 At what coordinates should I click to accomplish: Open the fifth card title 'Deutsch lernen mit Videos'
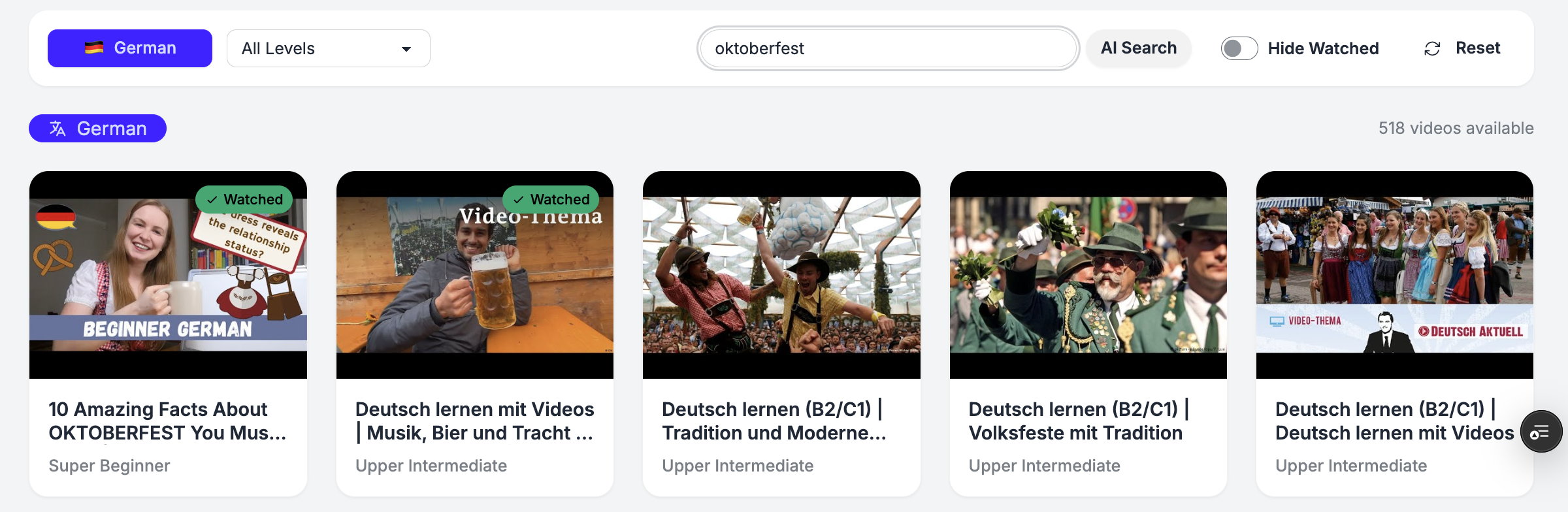pos(1394,421)
